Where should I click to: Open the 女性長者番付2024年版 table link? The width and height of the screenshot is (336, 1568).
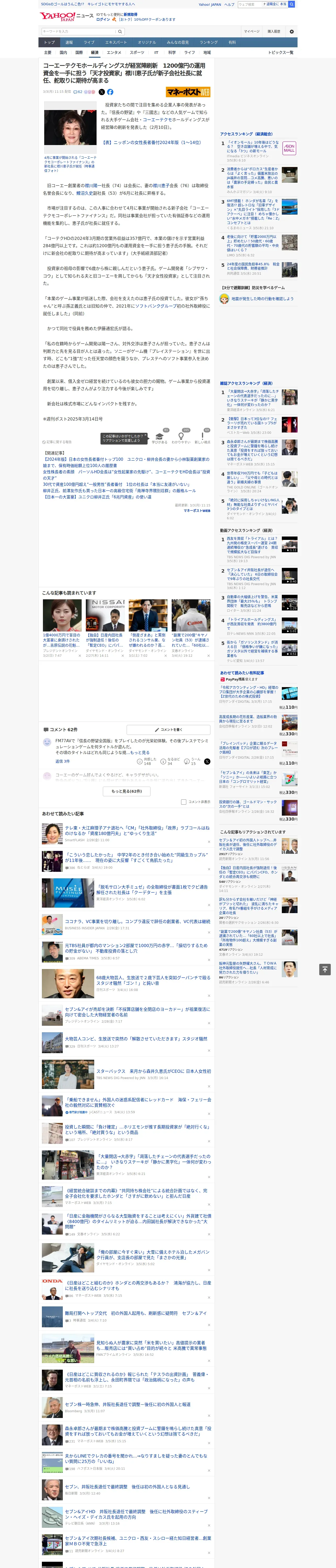pyautogui.click(x=152, y=142)
